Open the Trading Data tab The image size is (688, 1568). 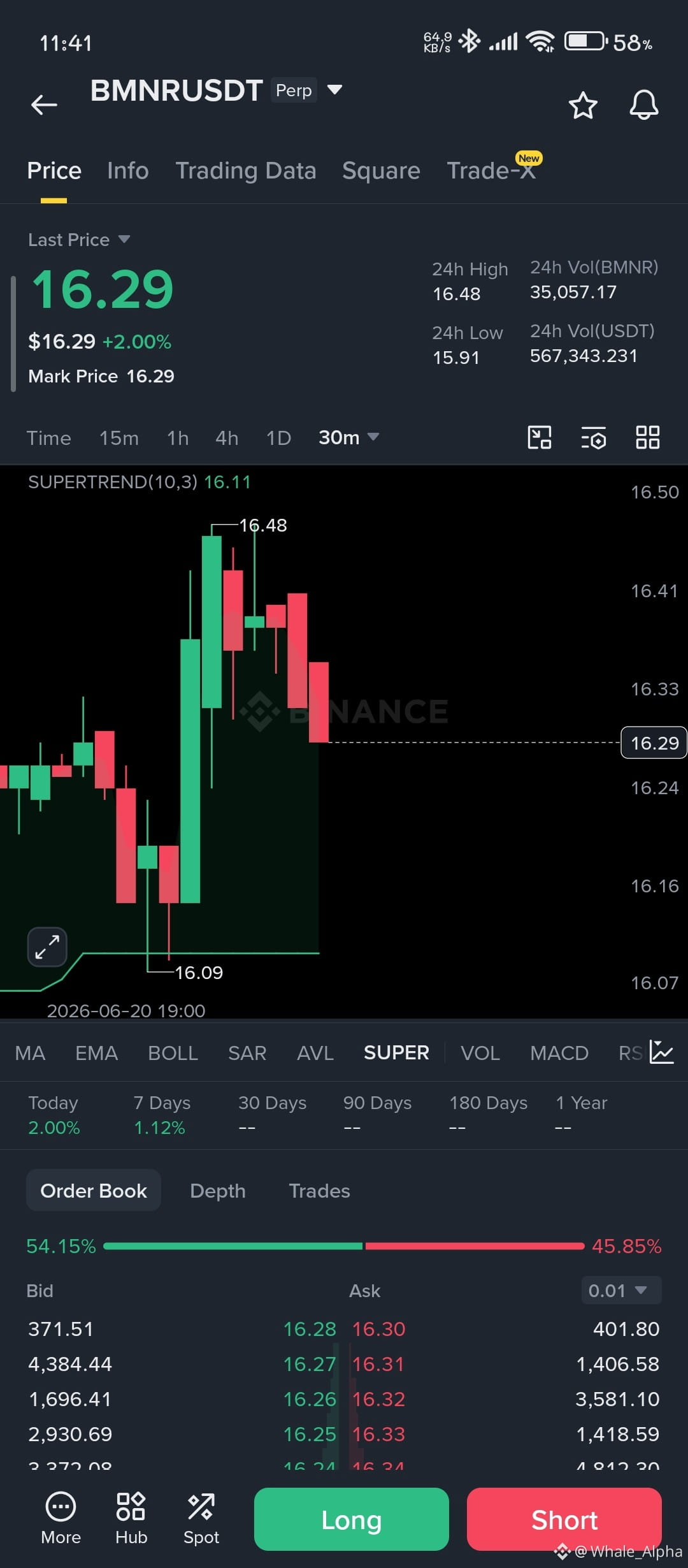click(246, 171)
